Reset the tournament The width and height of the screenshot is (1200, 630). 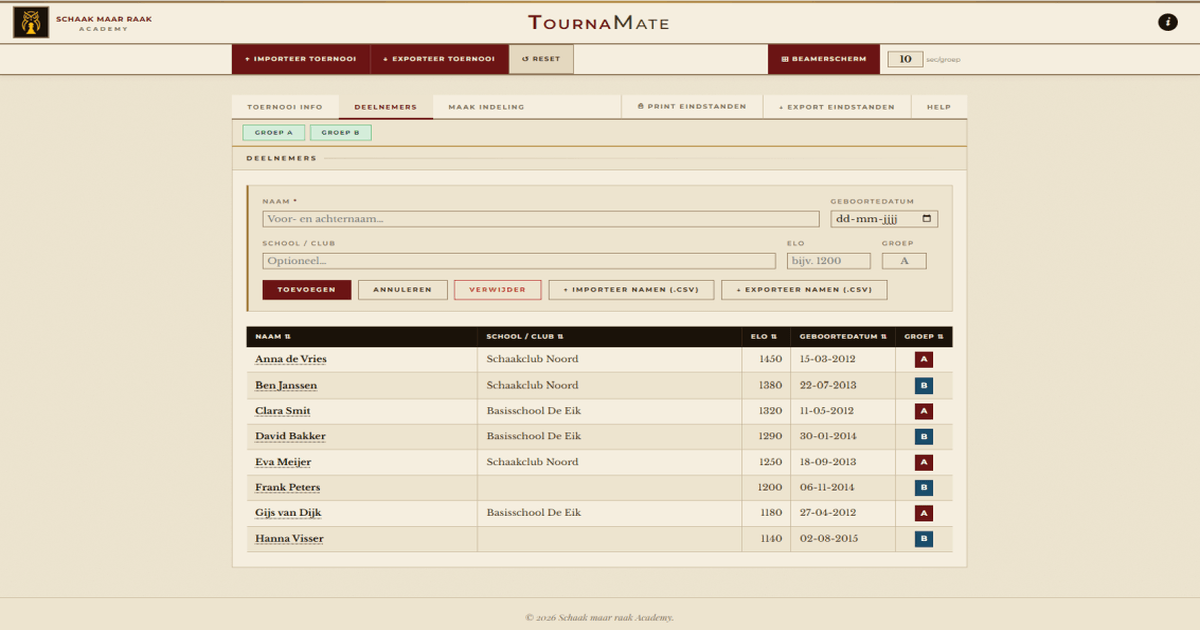(541, 59)
